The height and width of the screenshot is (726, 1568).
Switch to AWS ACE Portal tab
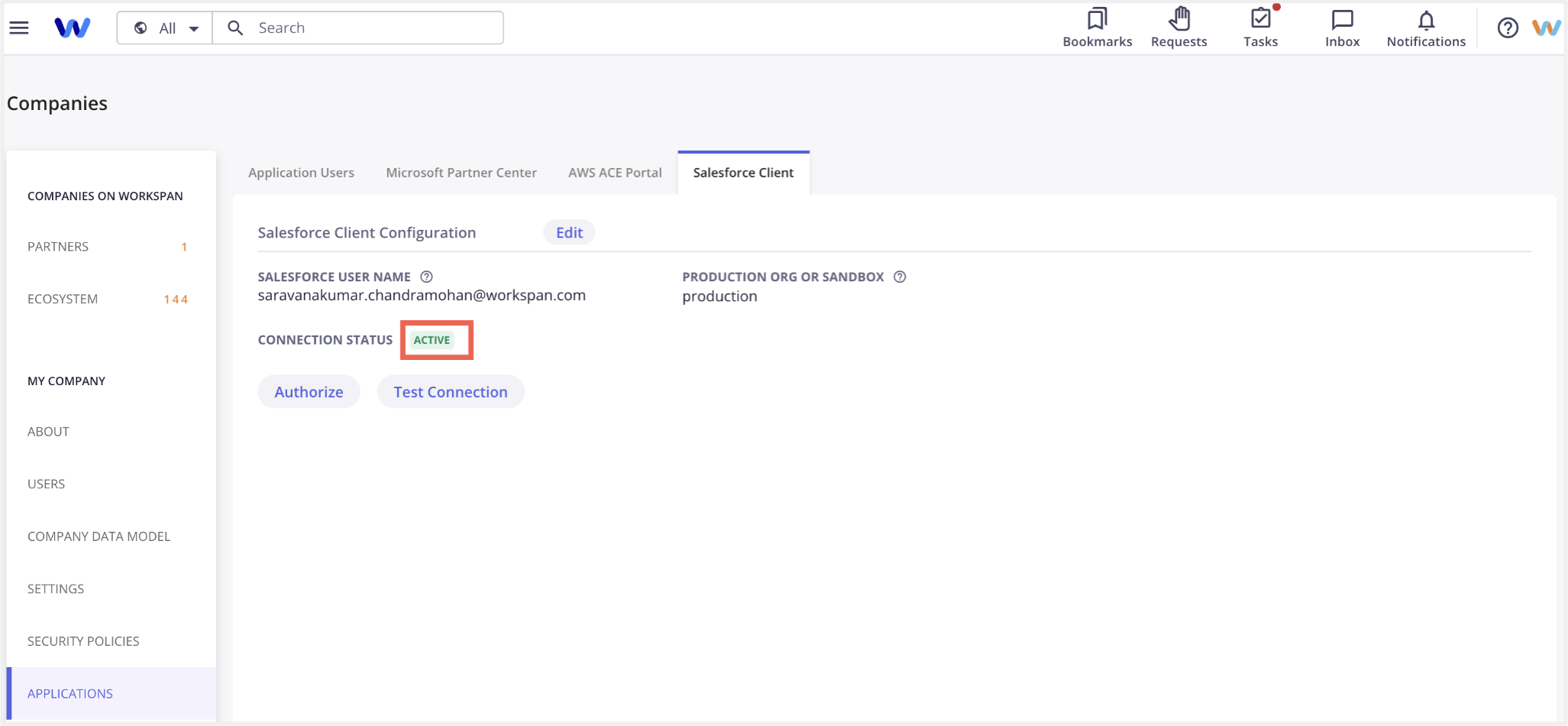615,173
